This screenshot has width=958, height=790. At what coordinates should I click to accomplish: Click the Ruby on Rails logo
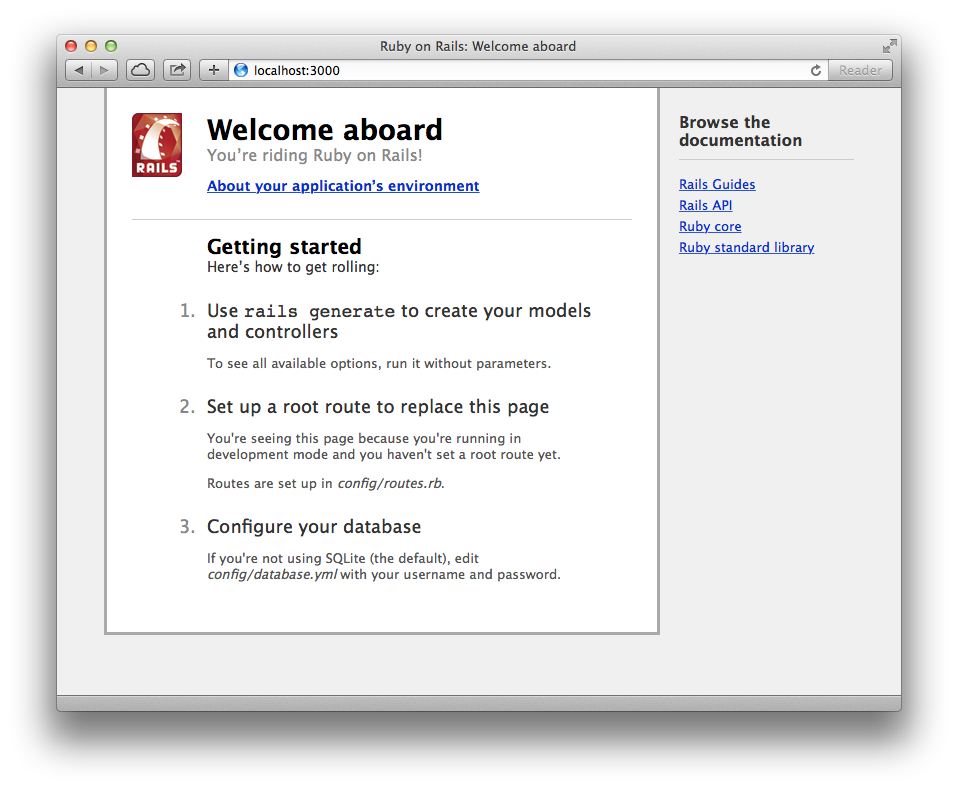tap(156, 144)
